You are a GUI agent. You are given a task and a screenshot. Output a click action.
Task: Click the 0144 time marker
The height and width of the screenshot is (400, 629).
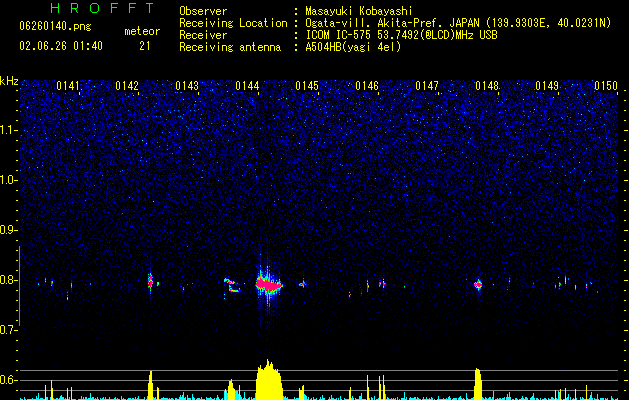click(247, 86)
